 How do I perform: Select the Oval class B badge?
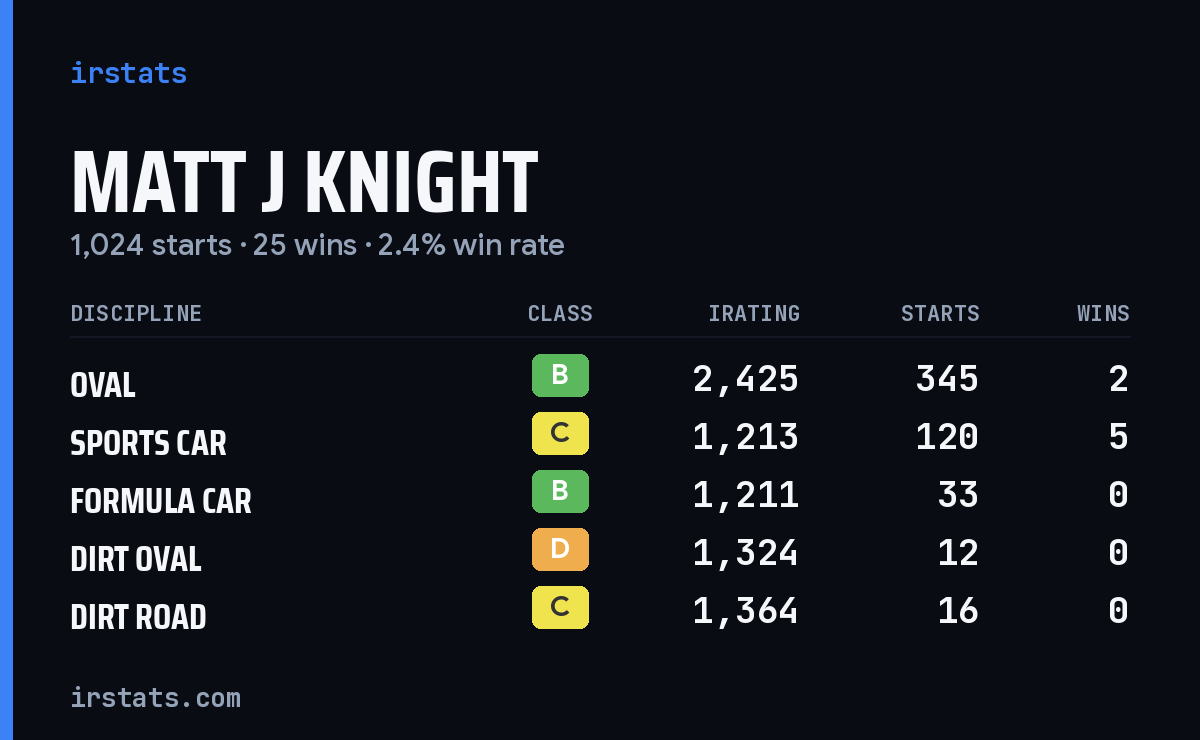click(x=560, y=376)
